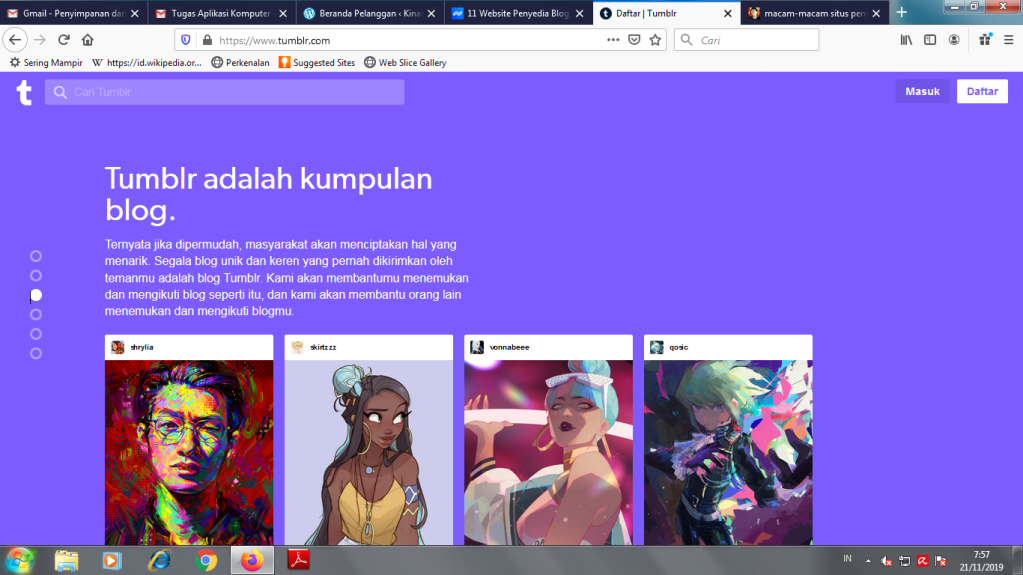
Task: Go to the Firefox home page icon
Action: [88, 40]
